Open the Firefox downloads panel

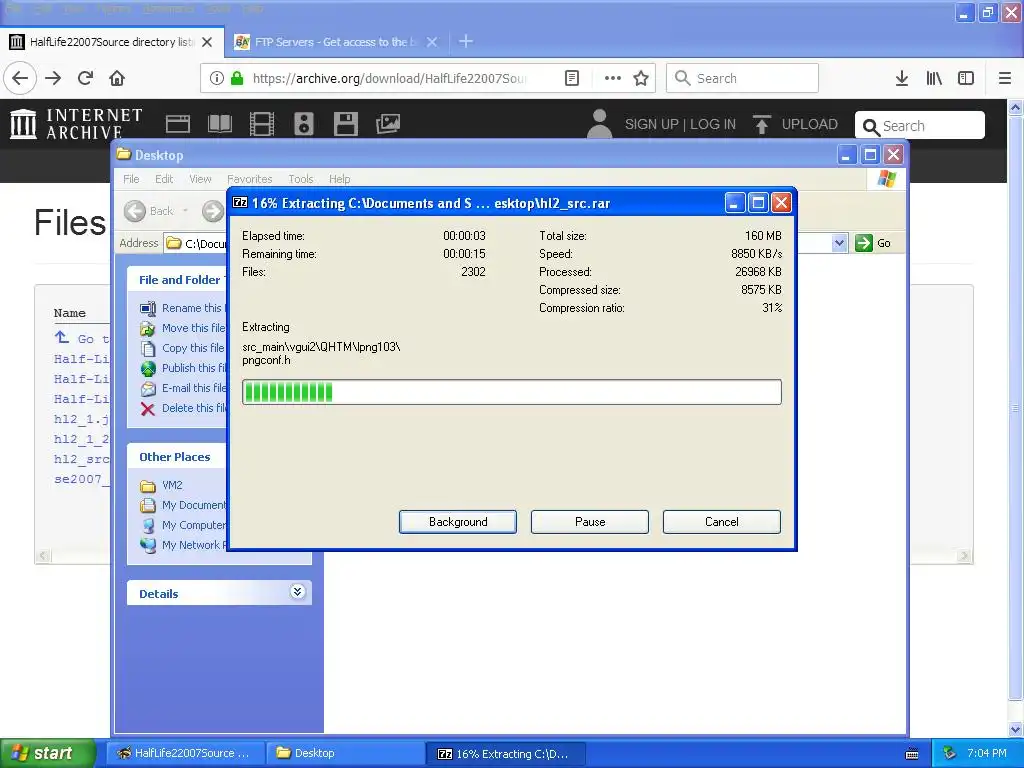(x=901, y=78)
